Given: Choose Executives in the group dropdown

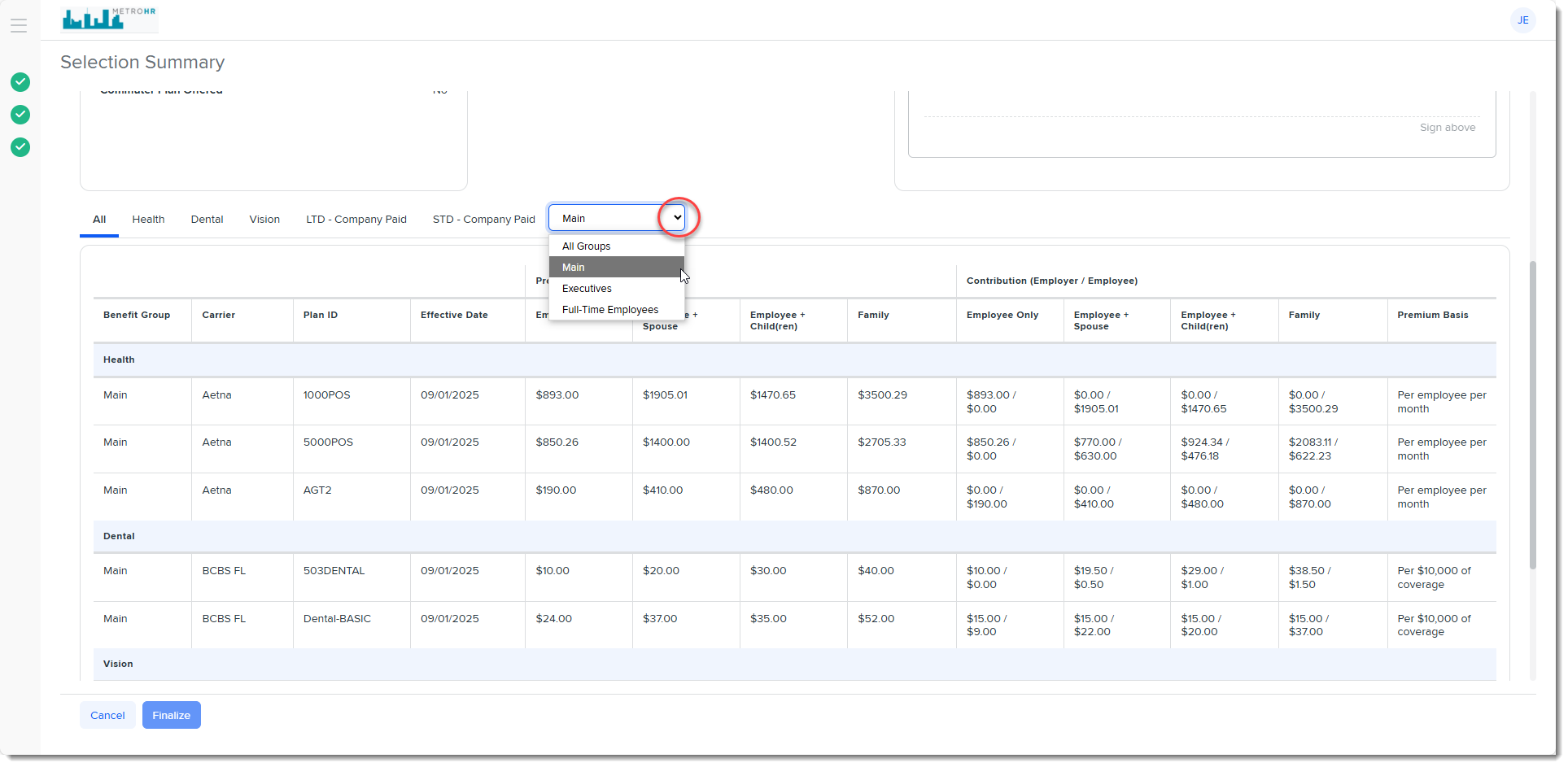Looking at the screenshot, I should click(x=587, y=289).
